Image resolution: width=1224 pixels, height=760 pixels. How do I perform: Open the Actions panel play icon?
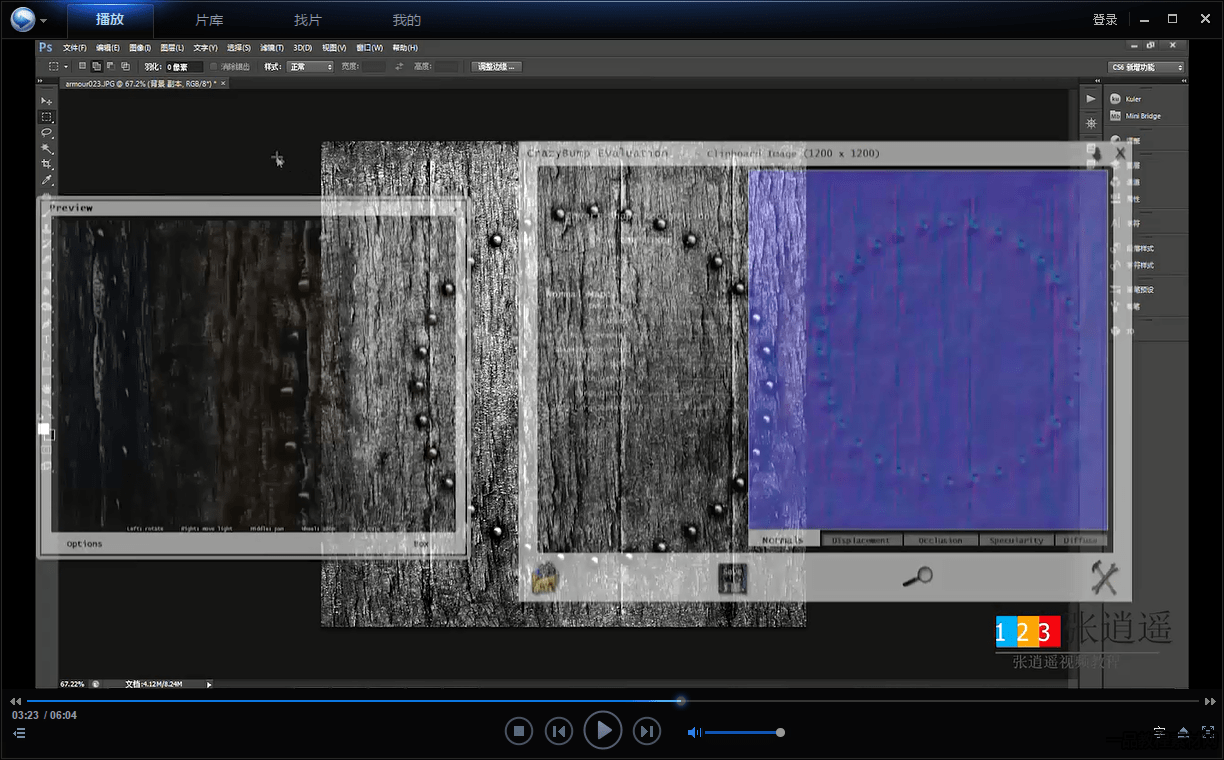[x=1091, y=99]
